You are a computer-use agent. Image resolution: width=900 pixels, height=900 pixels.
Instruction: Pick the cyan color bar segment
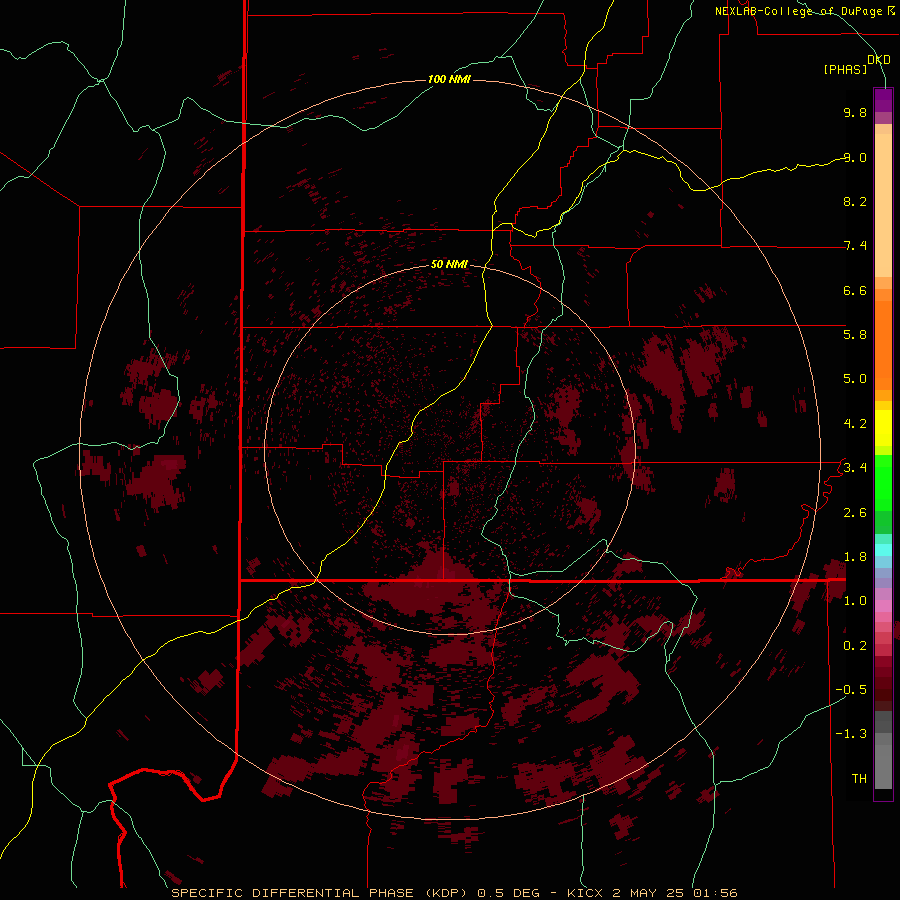tap(883, 550)
